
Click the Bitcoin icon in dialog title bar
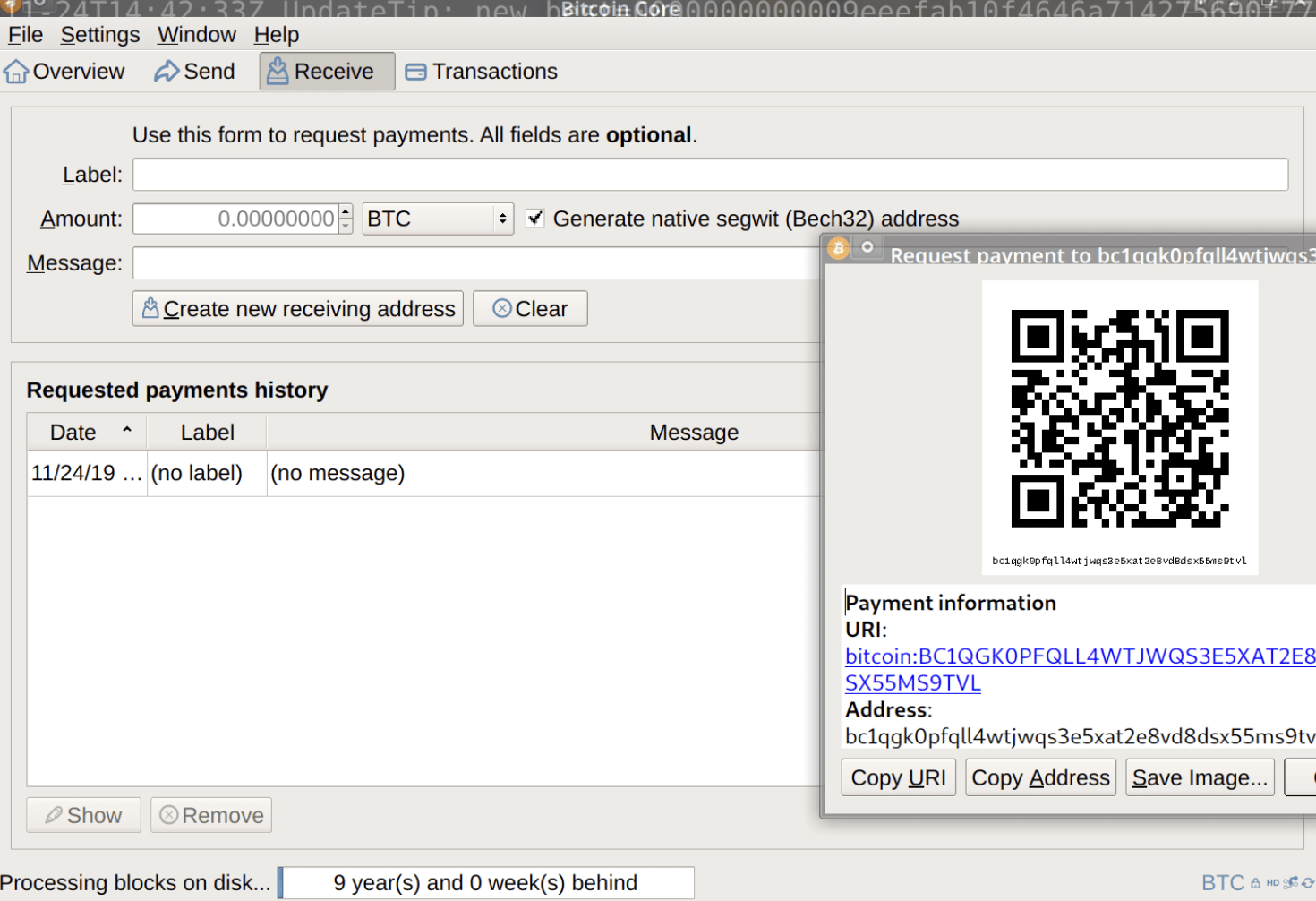839,248
